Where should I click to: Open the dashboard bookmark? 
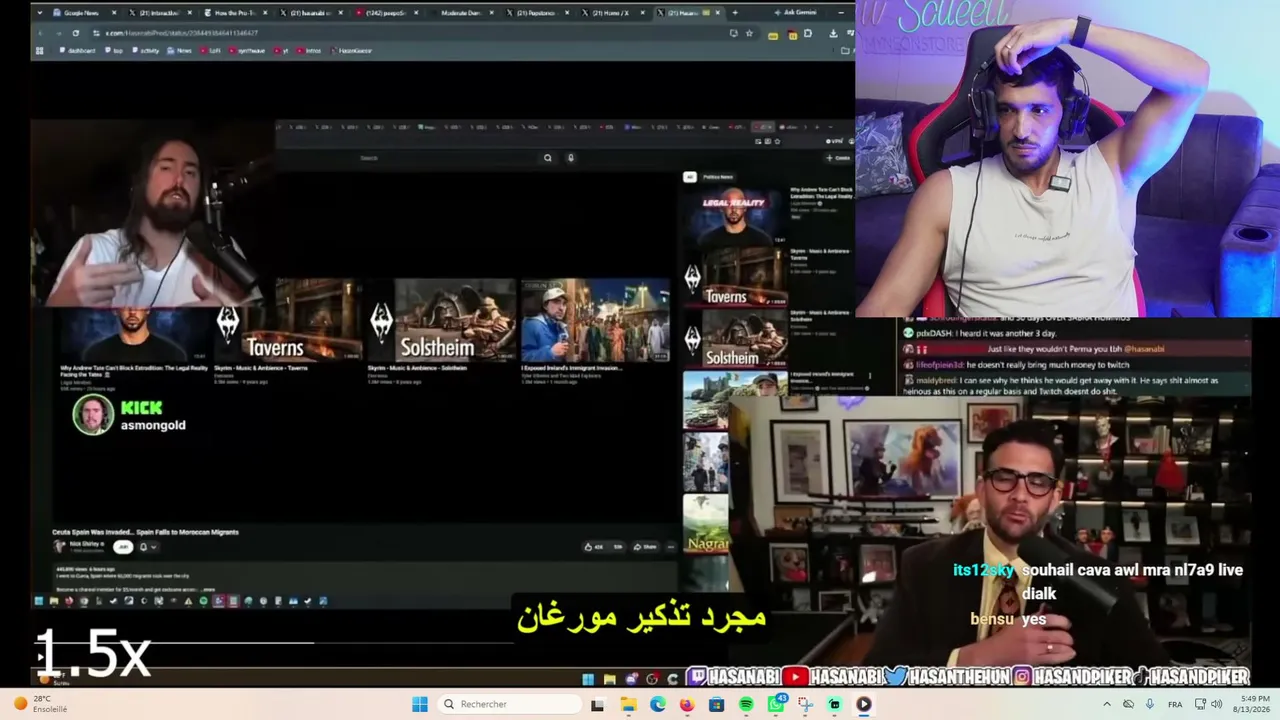(x=77, y=50)
